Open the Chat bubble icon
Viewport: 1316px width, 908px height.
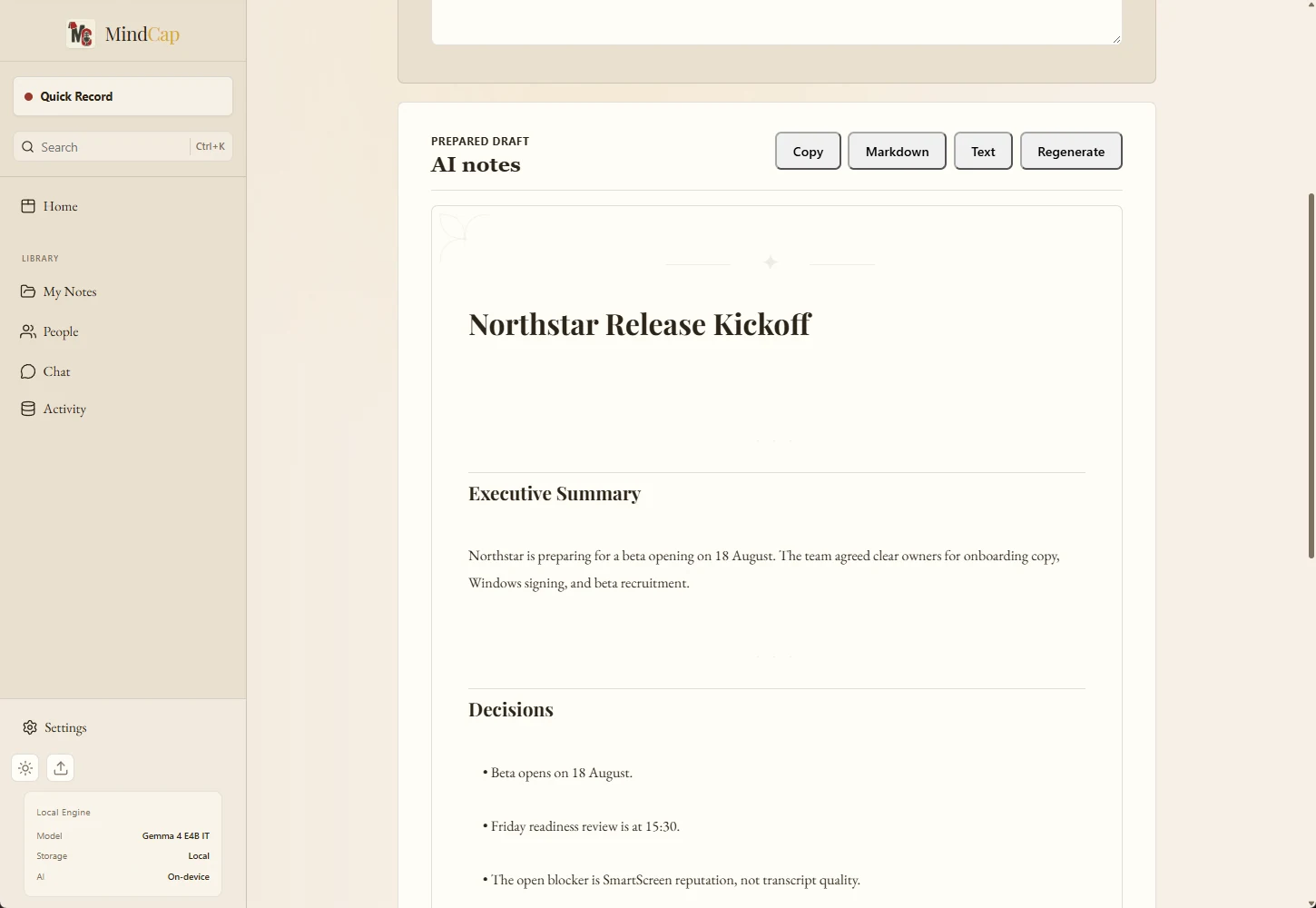point(28,371)
